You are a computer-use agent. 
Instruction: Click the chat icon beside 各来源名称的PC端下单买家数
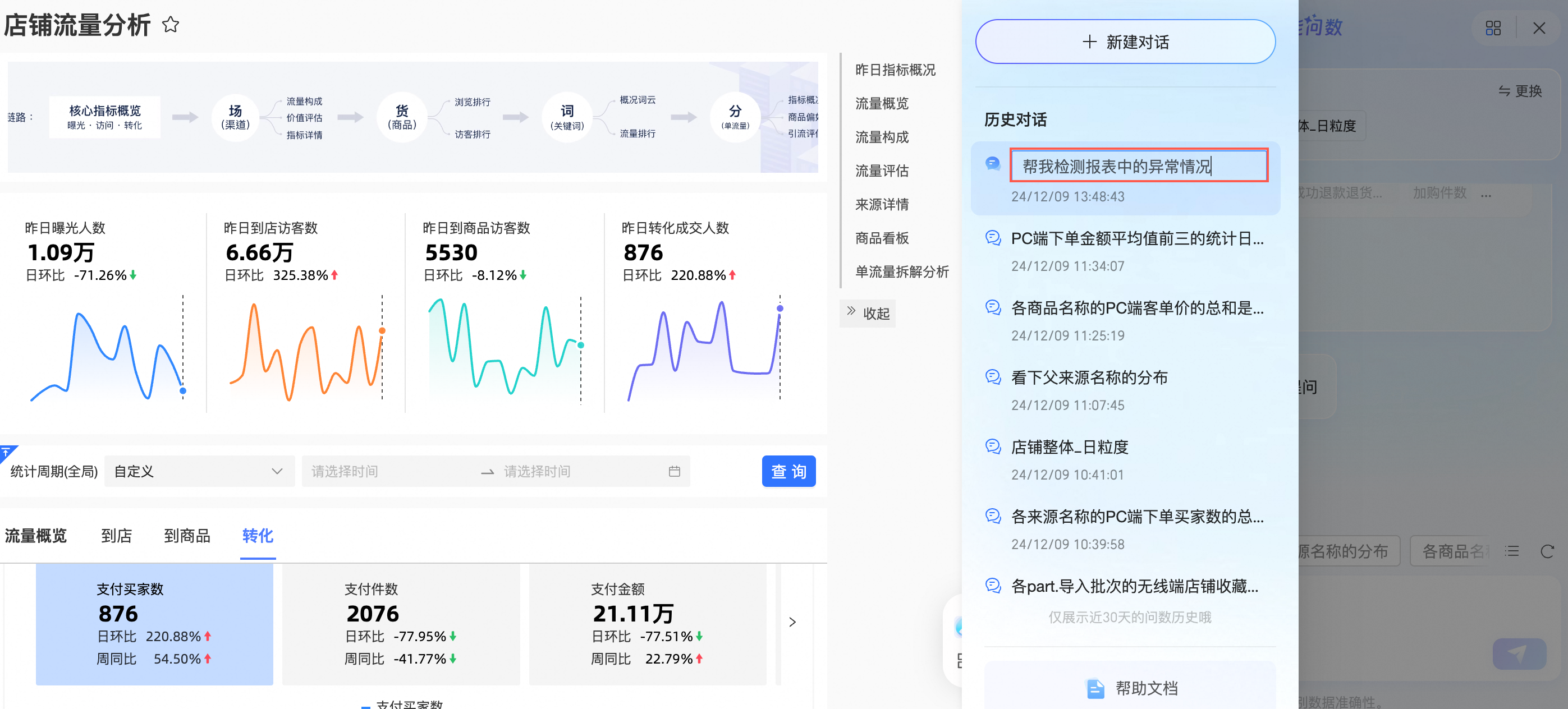click(993, 515)
